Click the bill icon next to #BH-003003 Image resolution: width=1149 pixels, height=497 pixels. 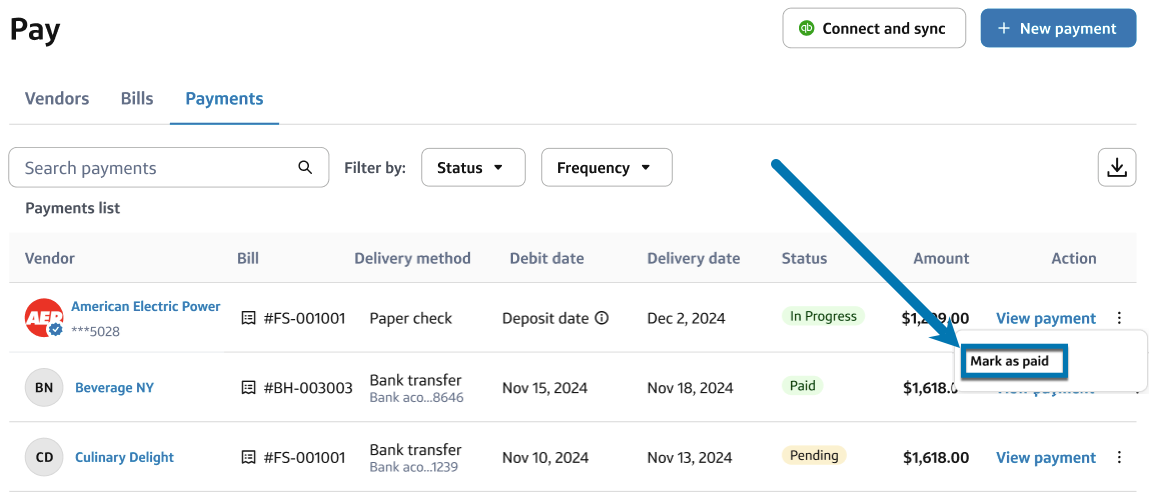point(249,388)
